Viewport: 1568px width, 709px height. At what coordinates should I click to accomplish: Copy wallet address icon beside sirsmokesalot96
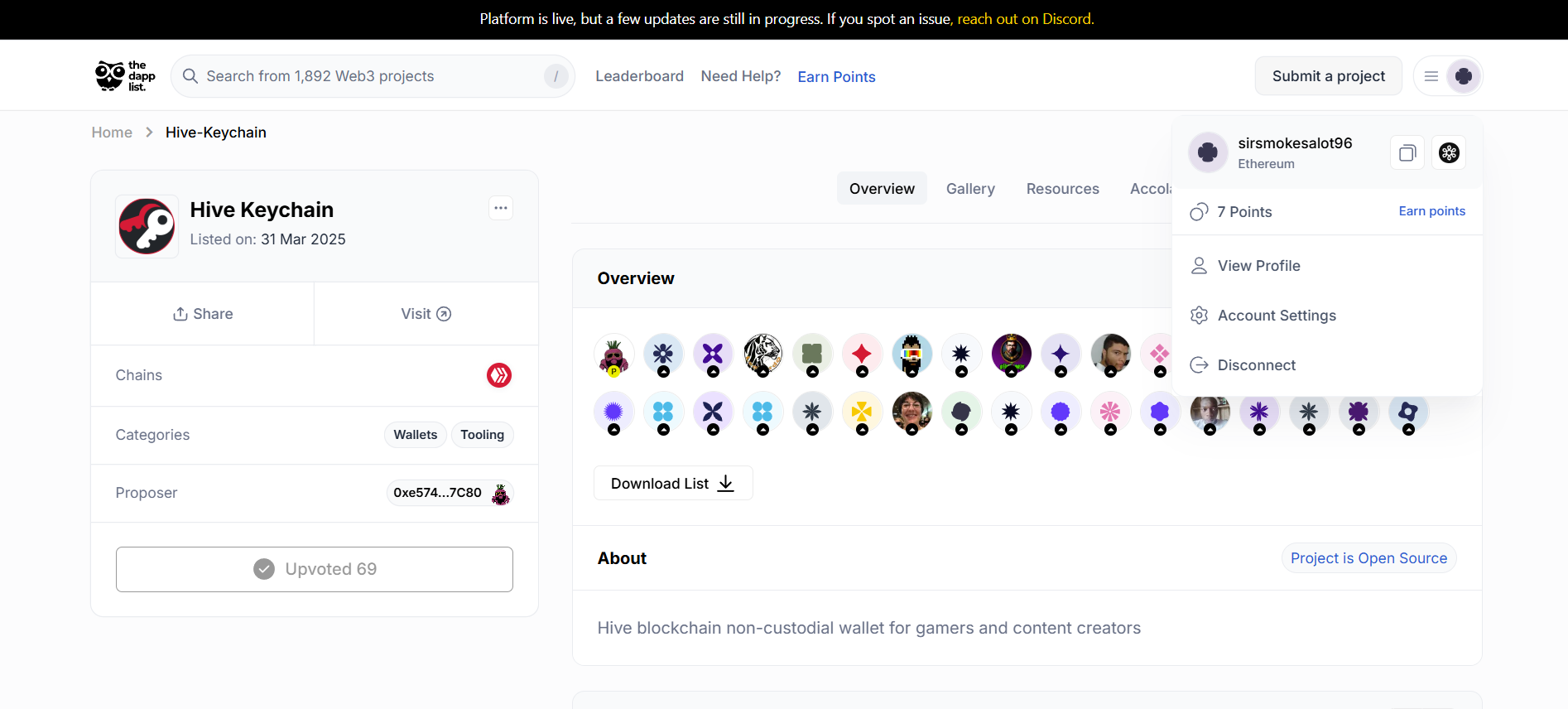click(1407, 153)
